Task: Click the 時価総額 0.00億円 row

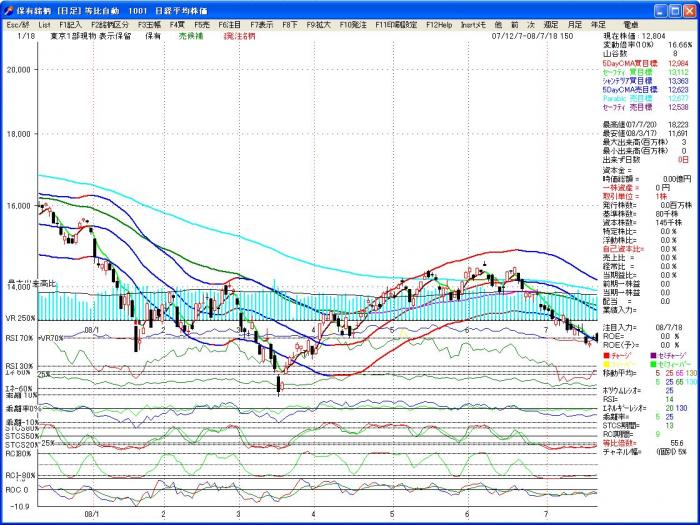Action: coord(646,179)
